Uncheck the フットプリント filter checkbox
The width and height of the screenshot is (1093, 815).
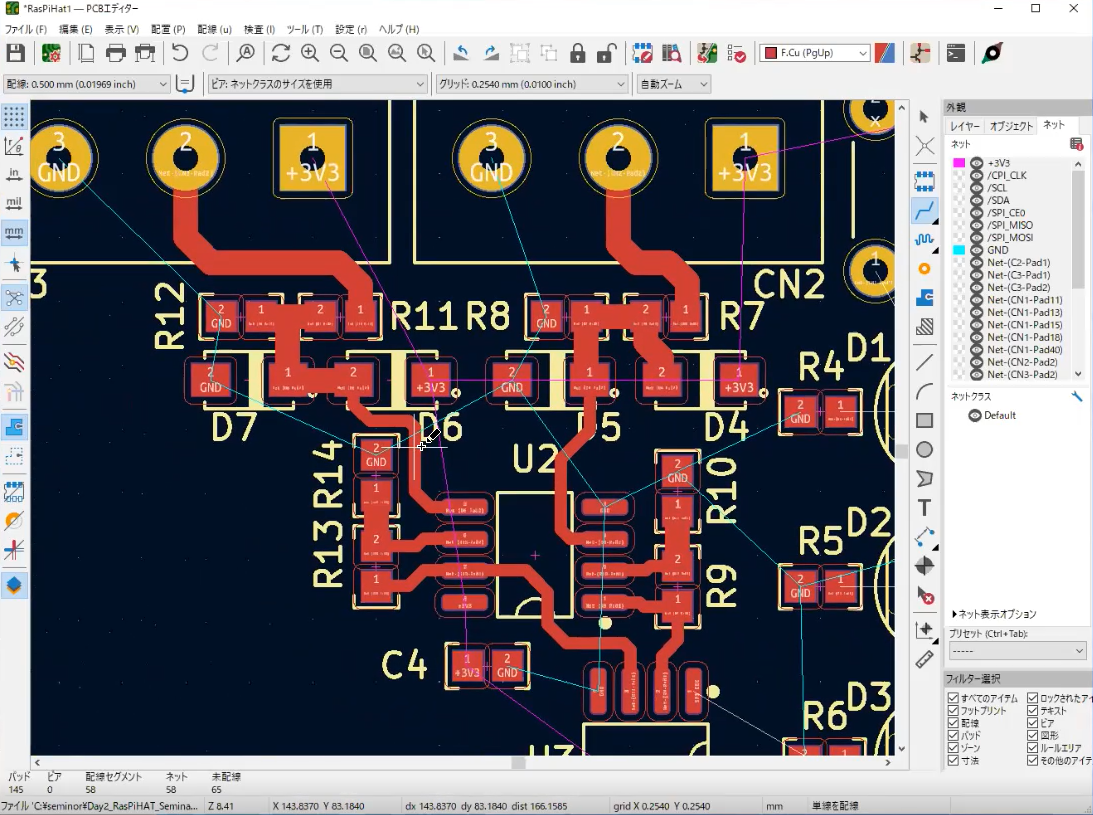[953, 711]
